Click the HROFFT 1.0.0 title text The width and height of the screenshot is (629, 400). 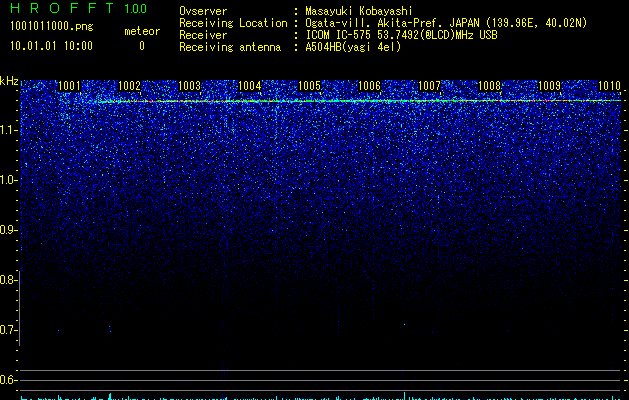(x=79, y=8)
